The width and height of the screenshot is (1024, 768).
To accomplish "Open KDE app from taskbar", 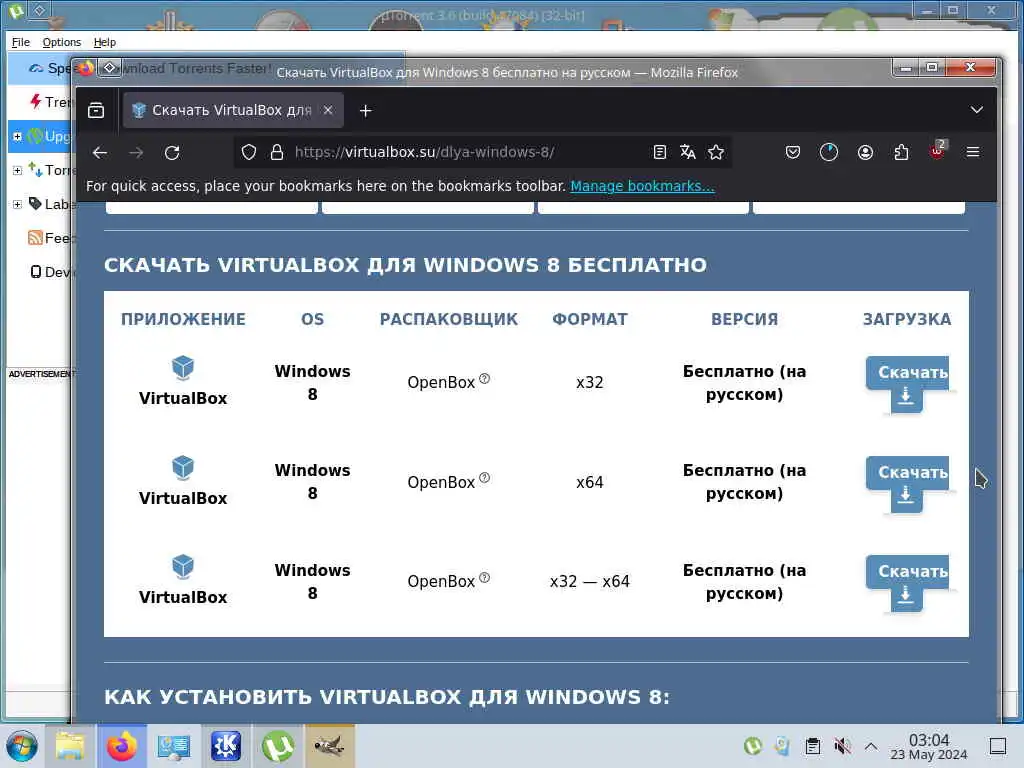I will coord(225,746).
